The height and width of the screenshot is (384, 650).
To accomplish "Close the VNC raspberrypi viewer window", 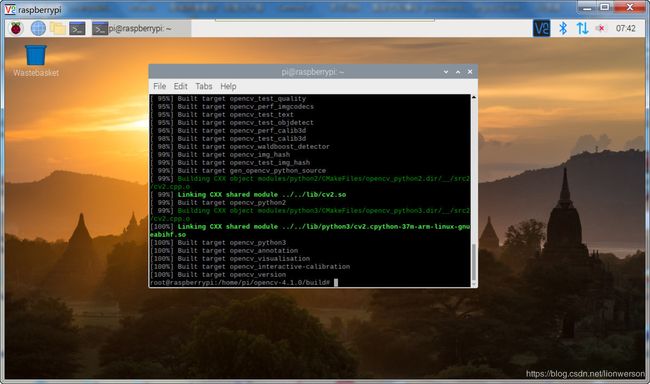I will [x=629, y=7].
